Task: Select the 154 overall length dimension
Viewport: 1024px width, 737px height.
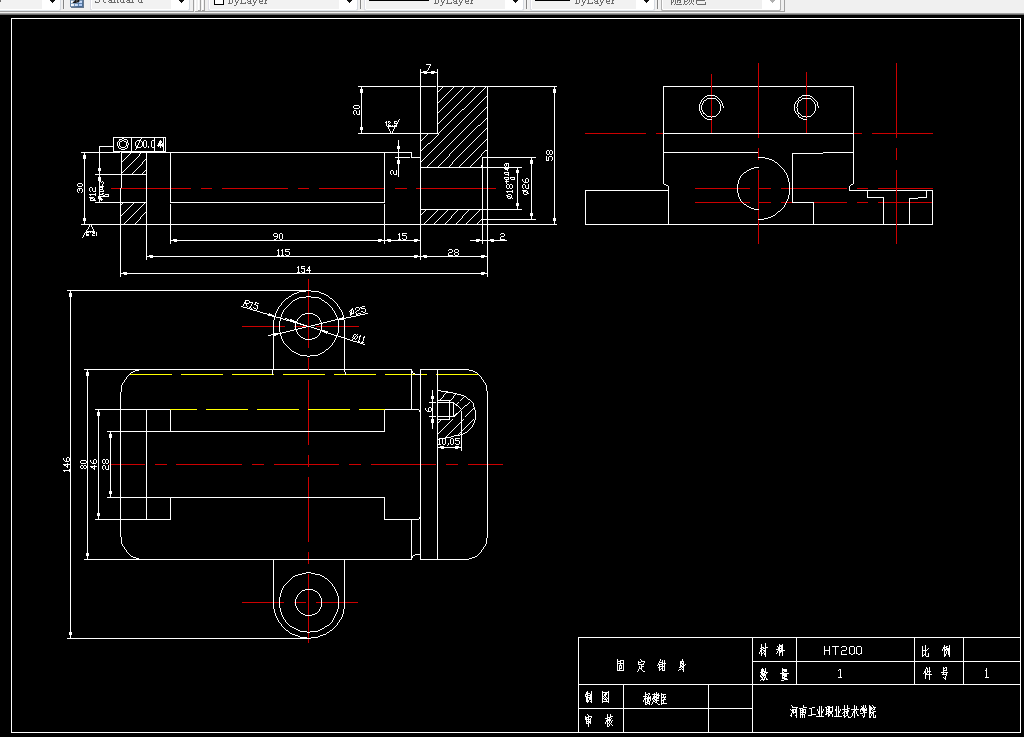Action: pos(304,269)
